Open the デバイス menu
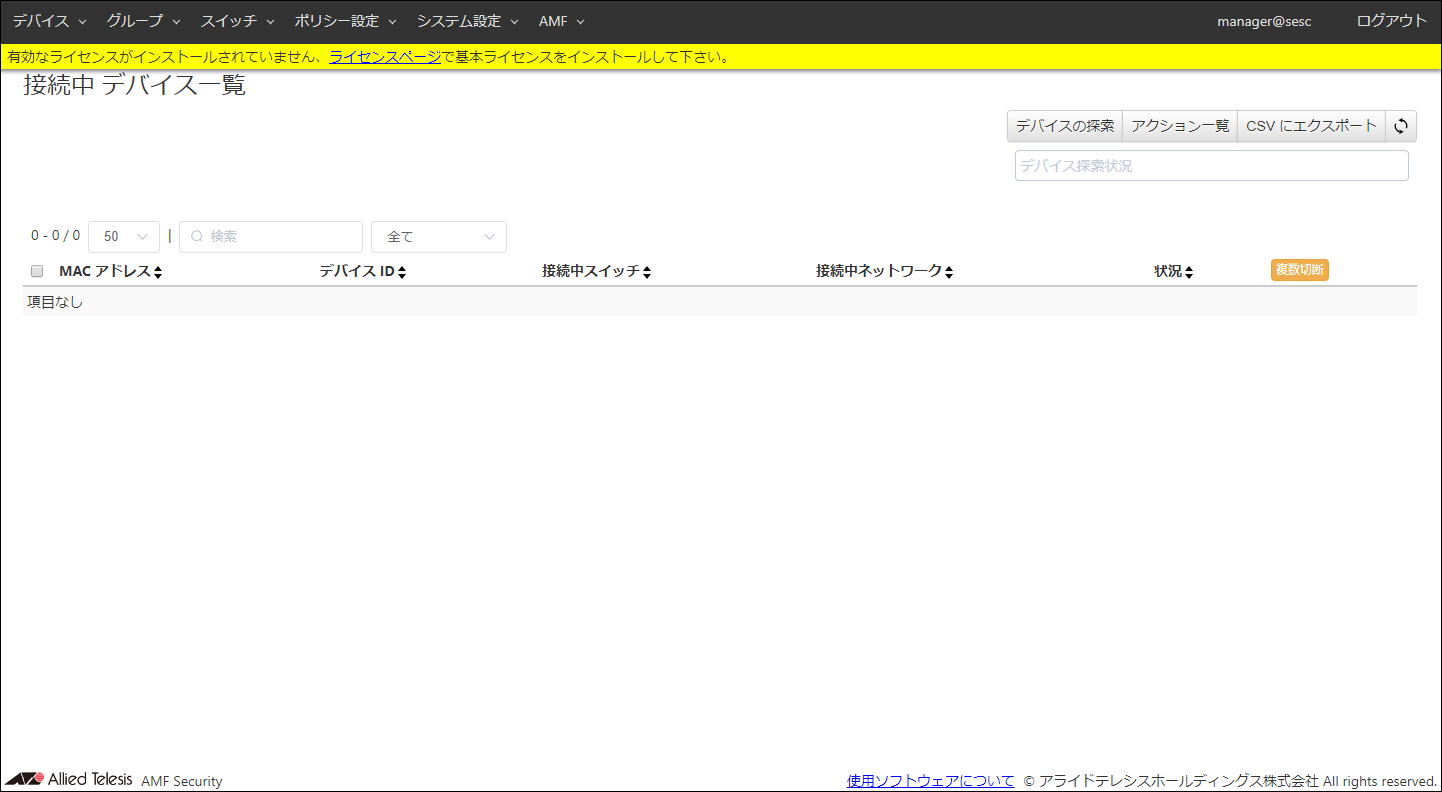1442x792 pixels. 49,21
